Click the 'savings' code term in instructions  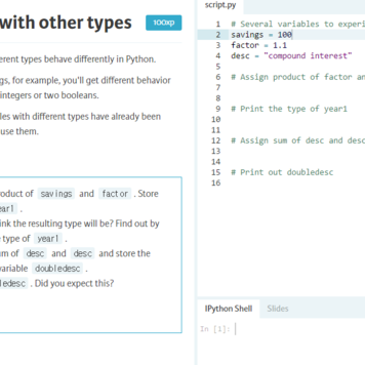coord(56,194)
